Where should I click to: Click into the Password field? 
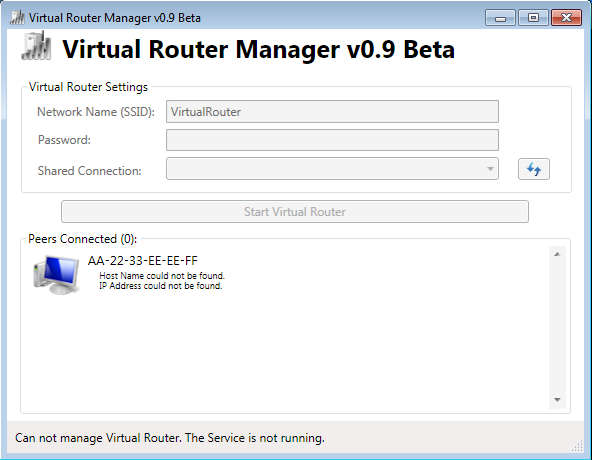pos(332,140)
